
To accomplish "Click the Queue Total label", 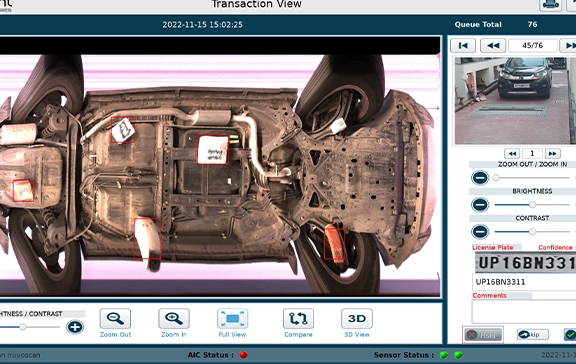I will coord(478,25).
